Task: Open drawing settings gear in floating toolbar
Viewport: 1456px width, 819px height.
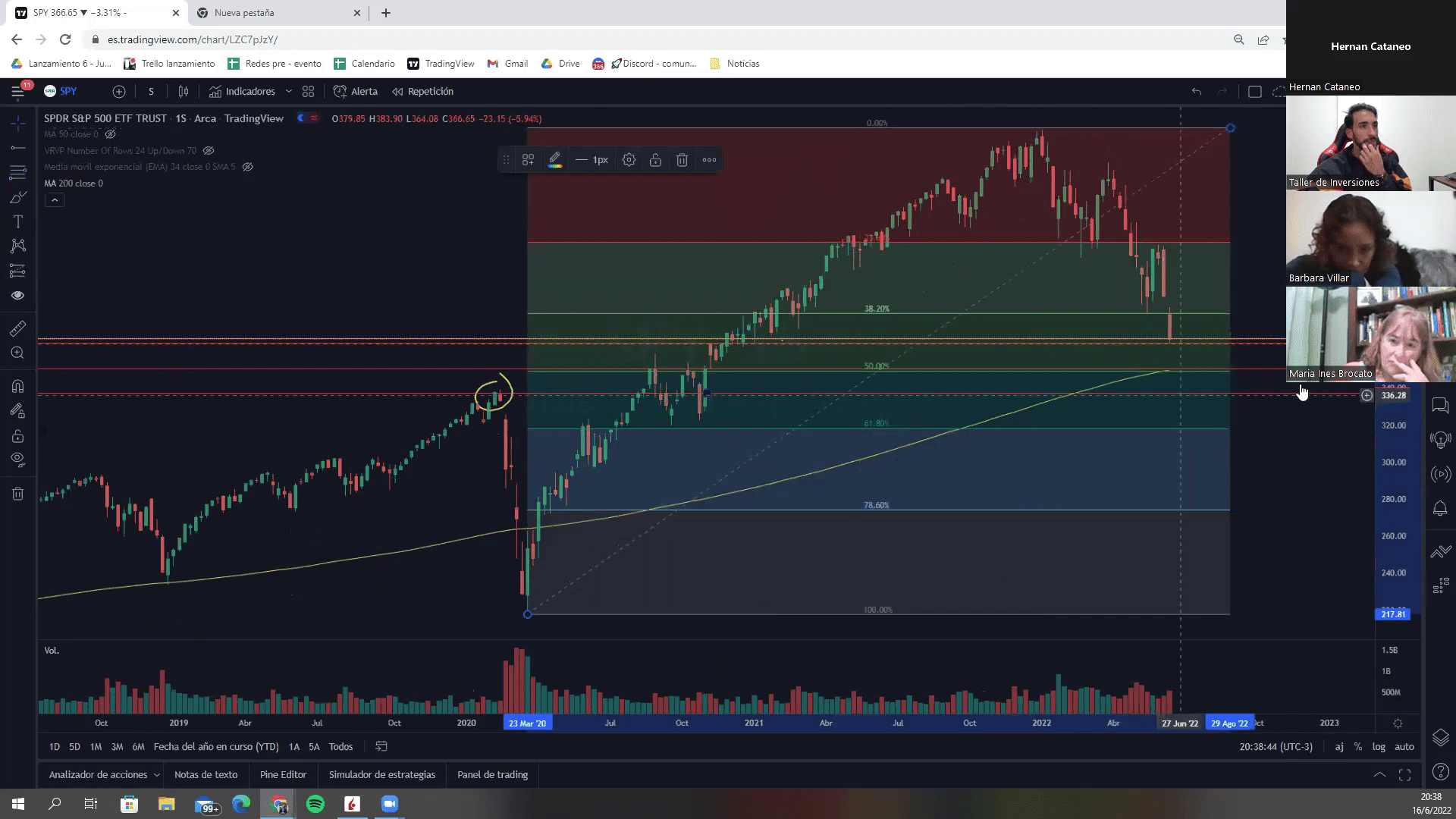Action: pyautogui.click(x=629, y=160)
